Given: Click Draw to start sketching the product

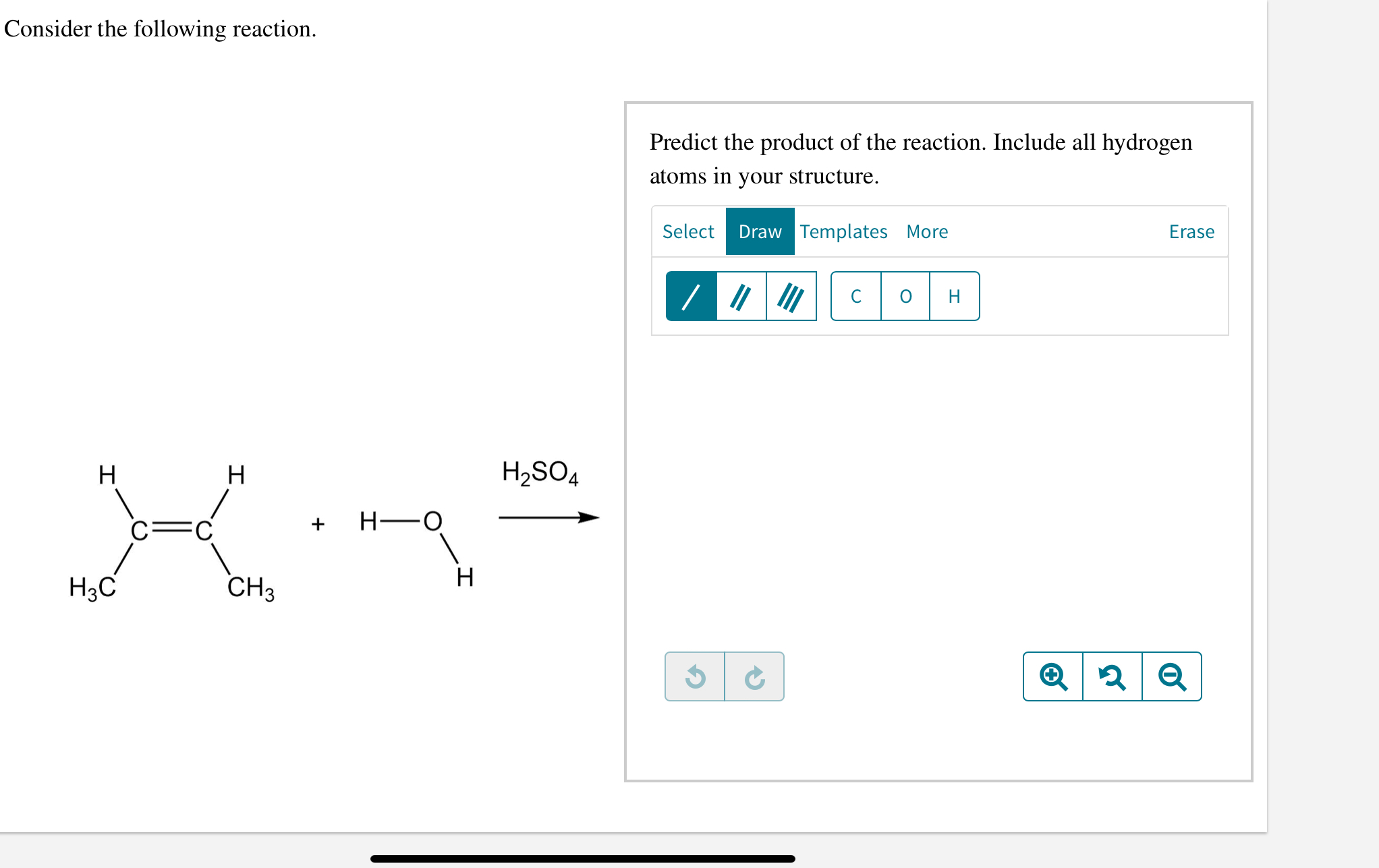Looking at the screenshot, I should [x=760, y=231].
